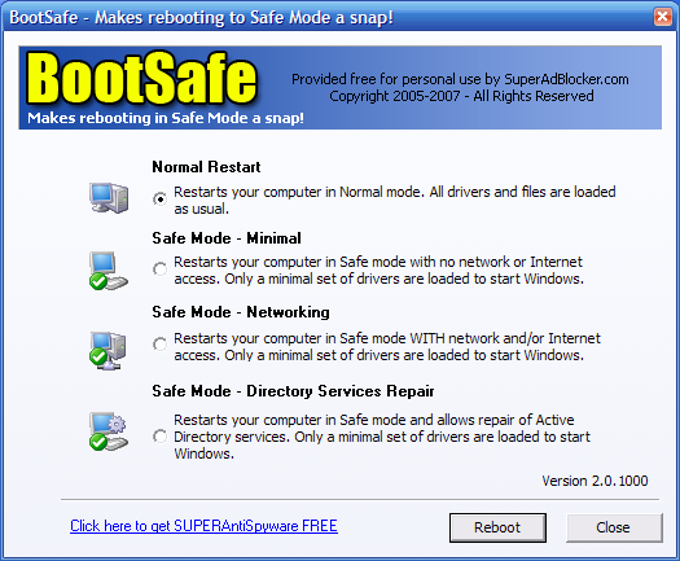Click 'Safe Mode - Directory Services Repair' heading

[293, 391]
